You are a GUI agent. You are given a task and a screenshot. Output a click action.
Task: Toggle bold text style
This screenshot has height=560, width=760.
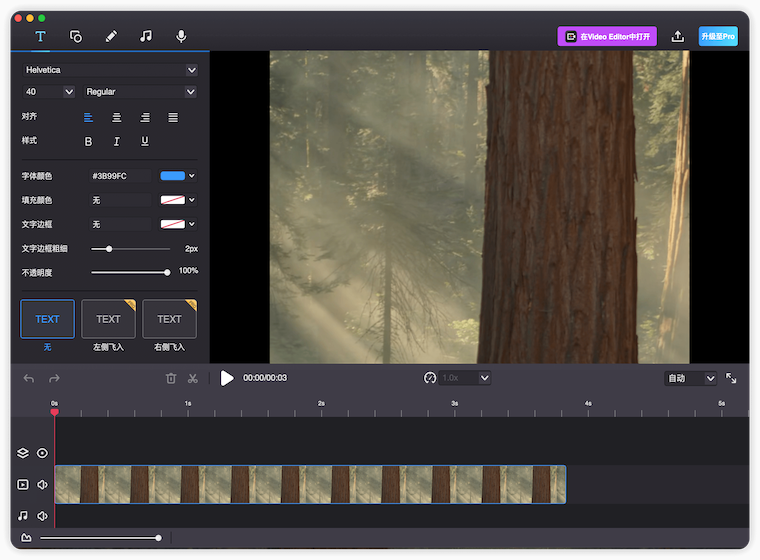click(x=88, y=142)
